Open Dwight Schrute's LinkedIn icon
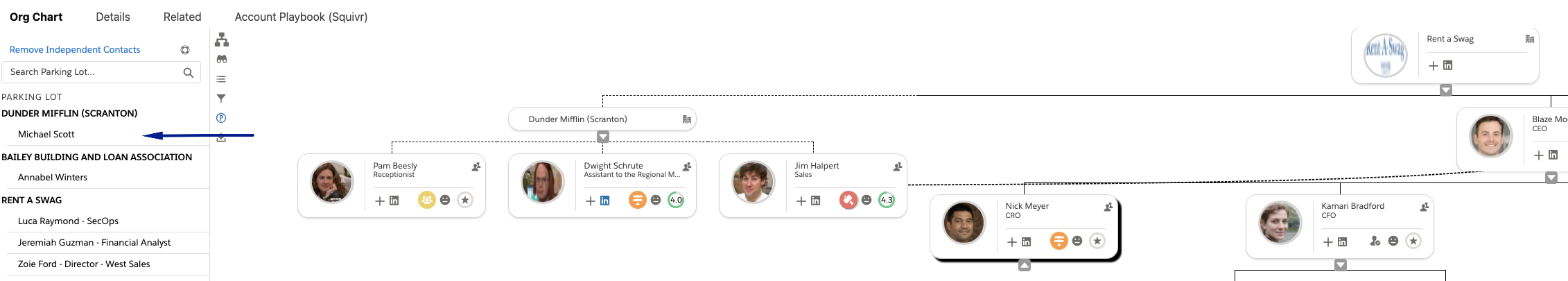The height and width of the screenshot is (281, 1568). pos(605,201)
